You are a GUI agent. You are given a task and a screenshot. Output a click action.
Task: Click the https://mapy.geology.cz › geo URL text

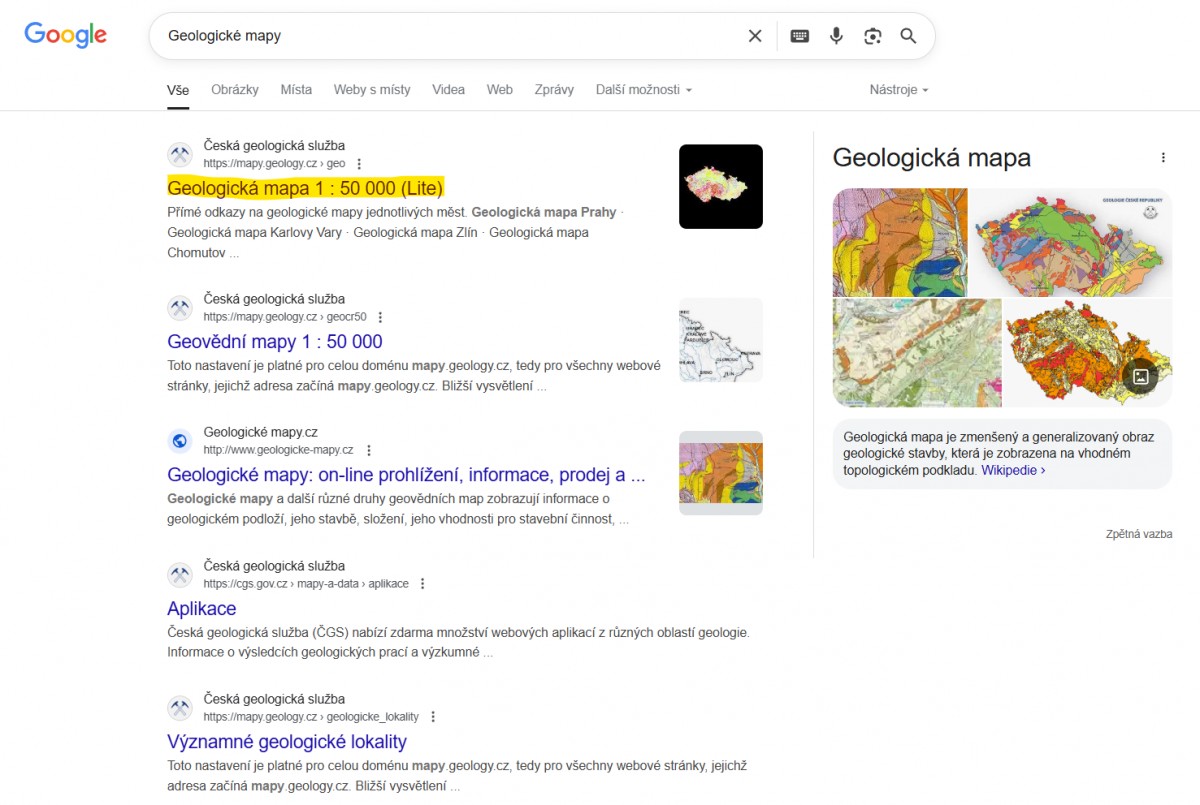(x=274, y=164)
